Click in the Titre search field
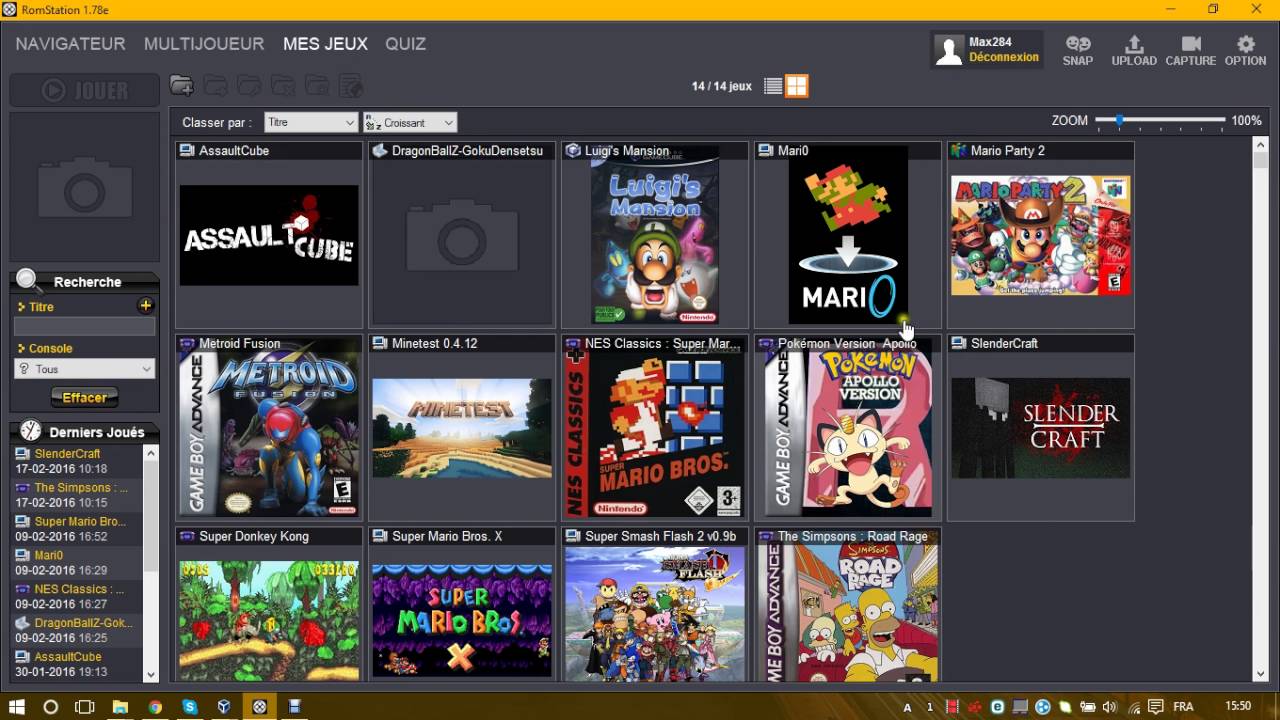 (85, 327)
